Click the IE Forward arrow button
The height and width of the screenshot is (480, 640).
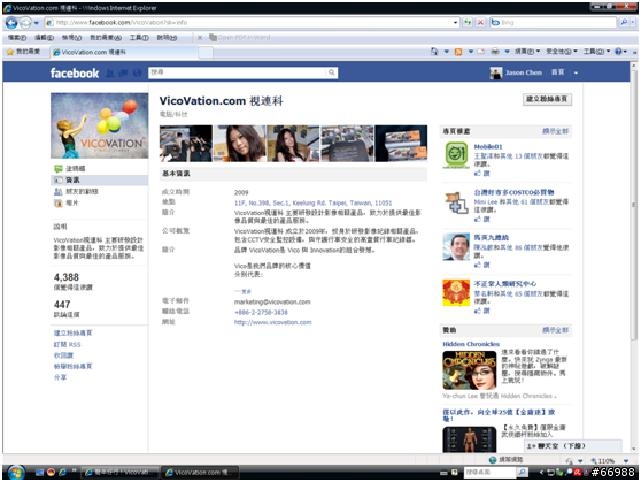point(25,22)
